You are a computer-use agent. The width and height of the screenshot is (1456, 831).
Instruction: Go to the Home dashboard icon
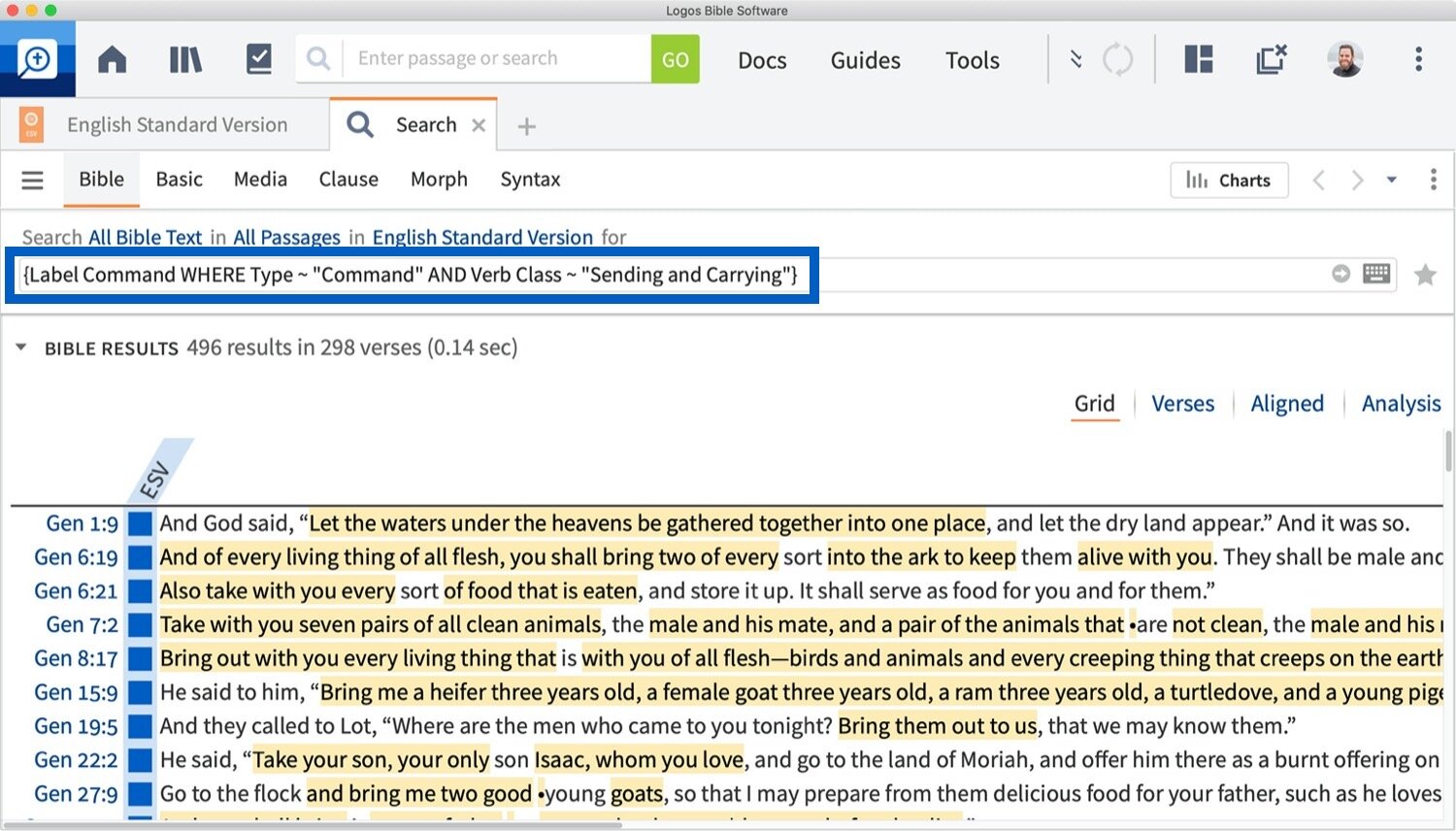[x=113, y=60]
